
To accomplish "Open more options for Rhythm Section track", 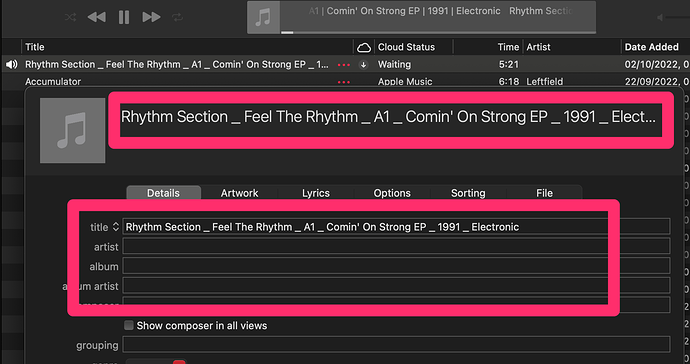I will click(344, 65).
